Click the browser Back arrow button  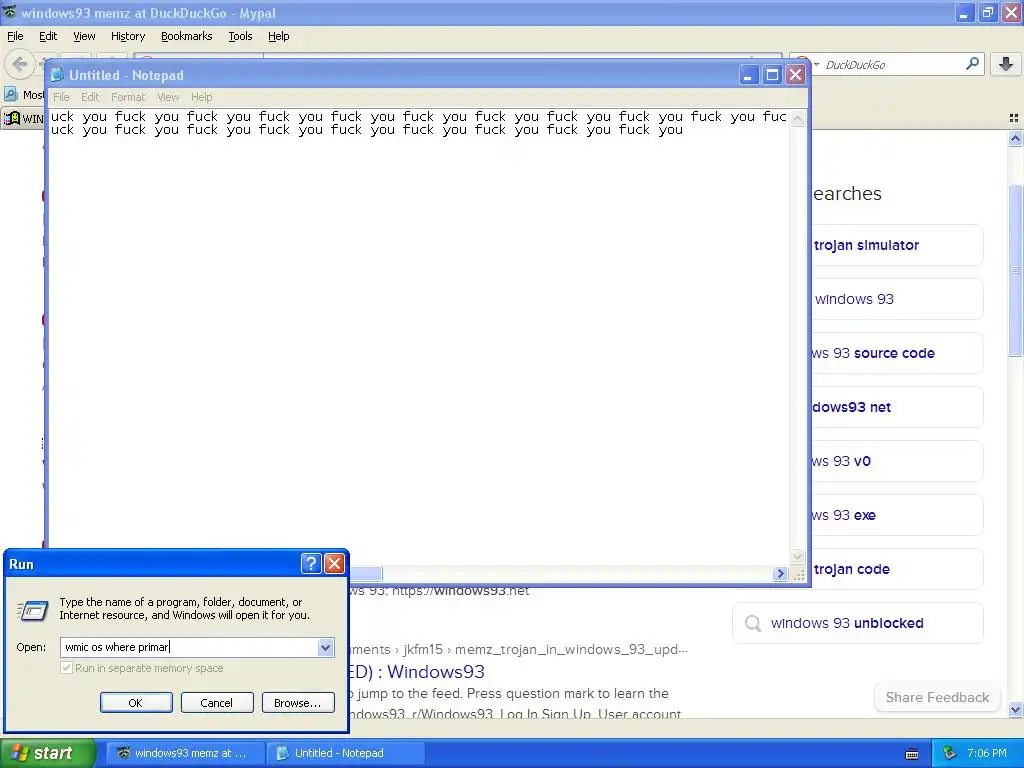point(20,64)
